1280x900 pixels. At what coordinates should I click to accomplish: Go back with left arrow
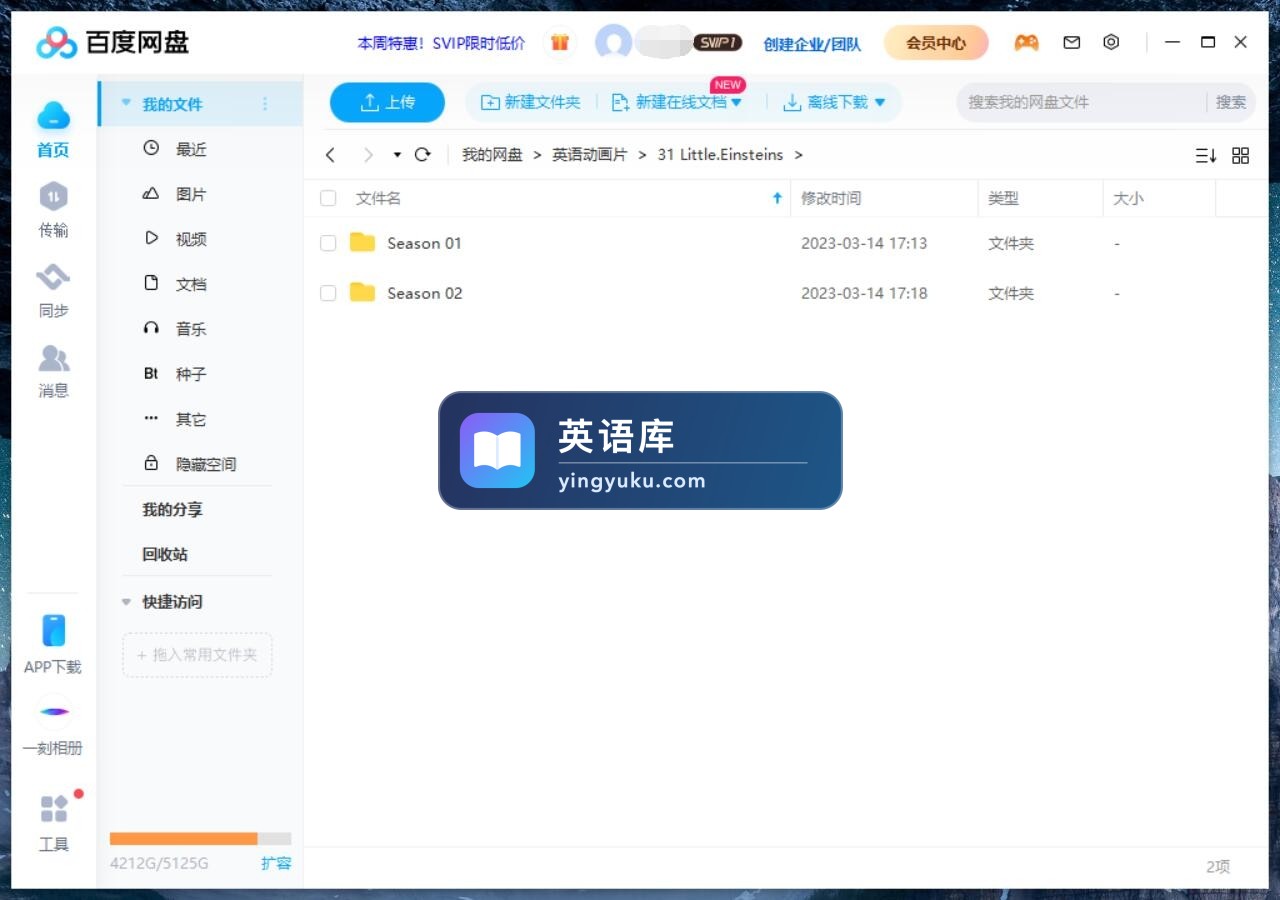click(330, 155)
